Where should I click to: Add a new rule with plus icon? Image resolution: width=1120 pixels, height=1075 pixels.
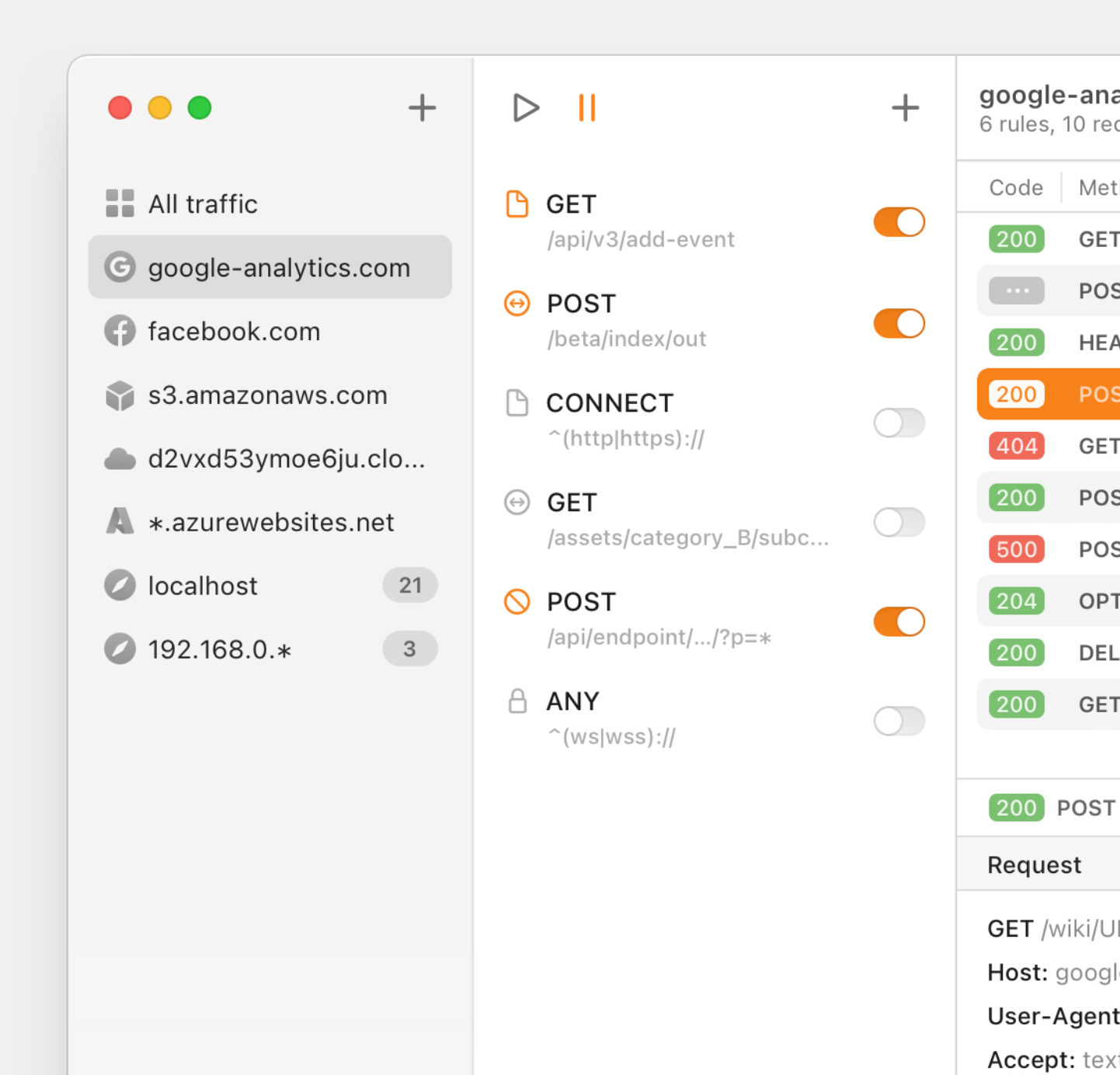click(905, 108)
